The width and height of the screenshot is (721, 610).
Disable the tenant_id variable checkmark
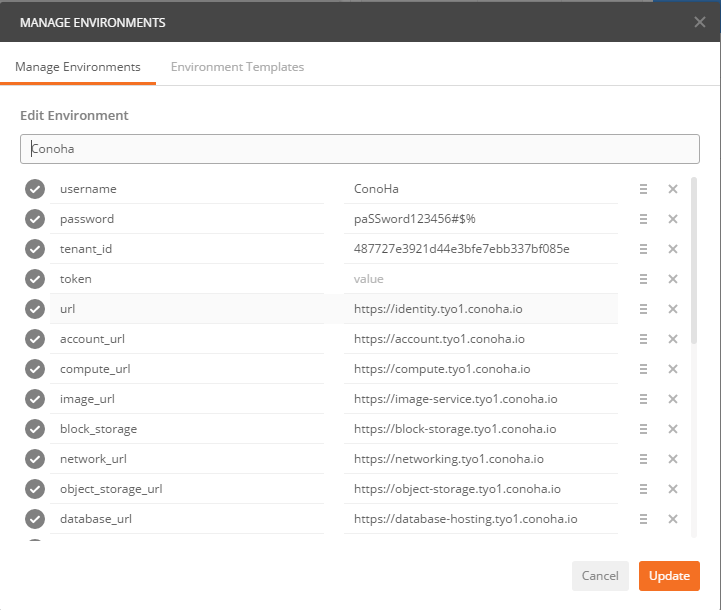(35, 249)
